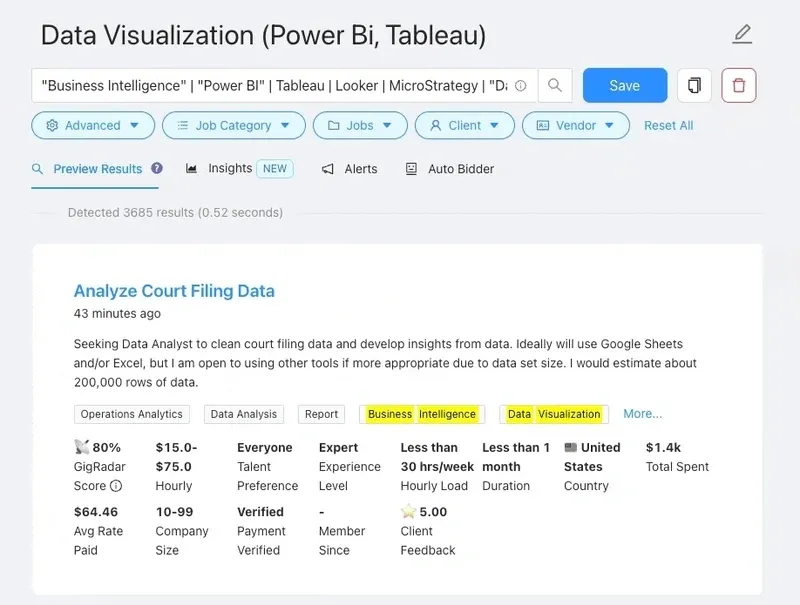Click the duplicate scanner copy icon
The height and width of the screenshot is (605, 800).
(694, 85)
